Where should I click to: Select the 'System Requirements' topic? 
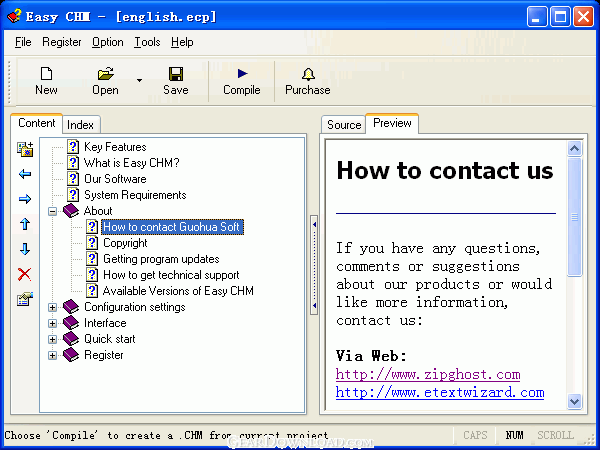135,195
